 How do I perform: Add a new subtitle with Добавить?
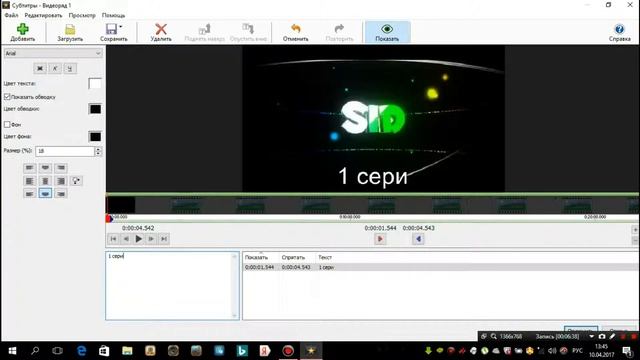coord(22,32)
